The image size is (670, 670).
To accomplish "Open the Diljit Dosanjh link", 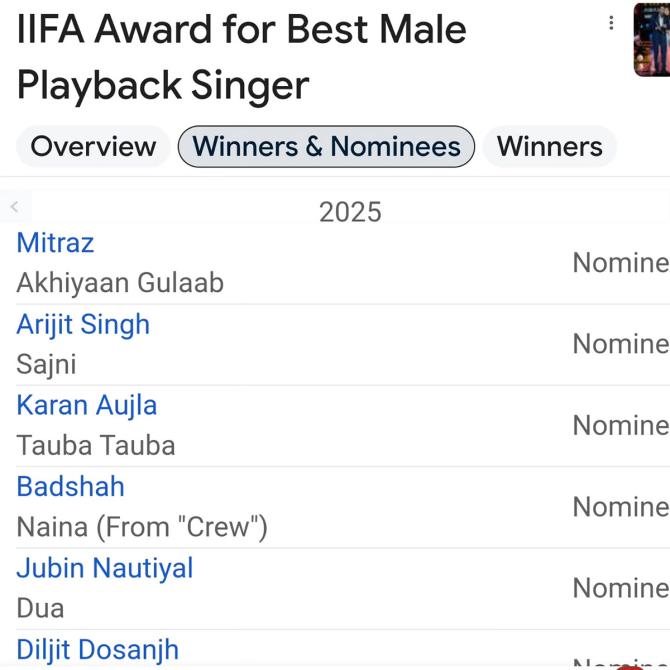I will click(x=97, y=649).
